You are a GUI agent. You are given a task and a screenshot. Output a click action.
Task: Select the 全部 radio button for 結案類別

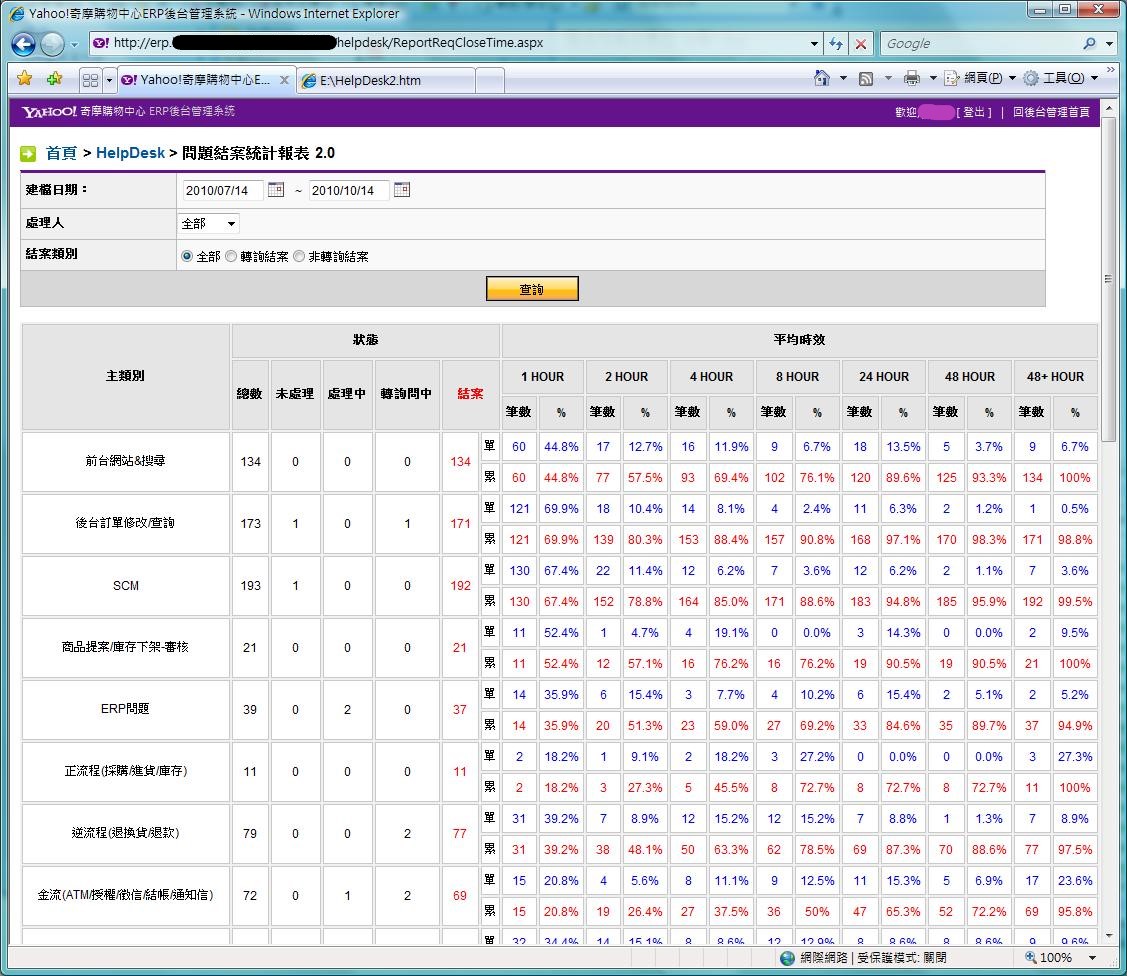point(187,257)
